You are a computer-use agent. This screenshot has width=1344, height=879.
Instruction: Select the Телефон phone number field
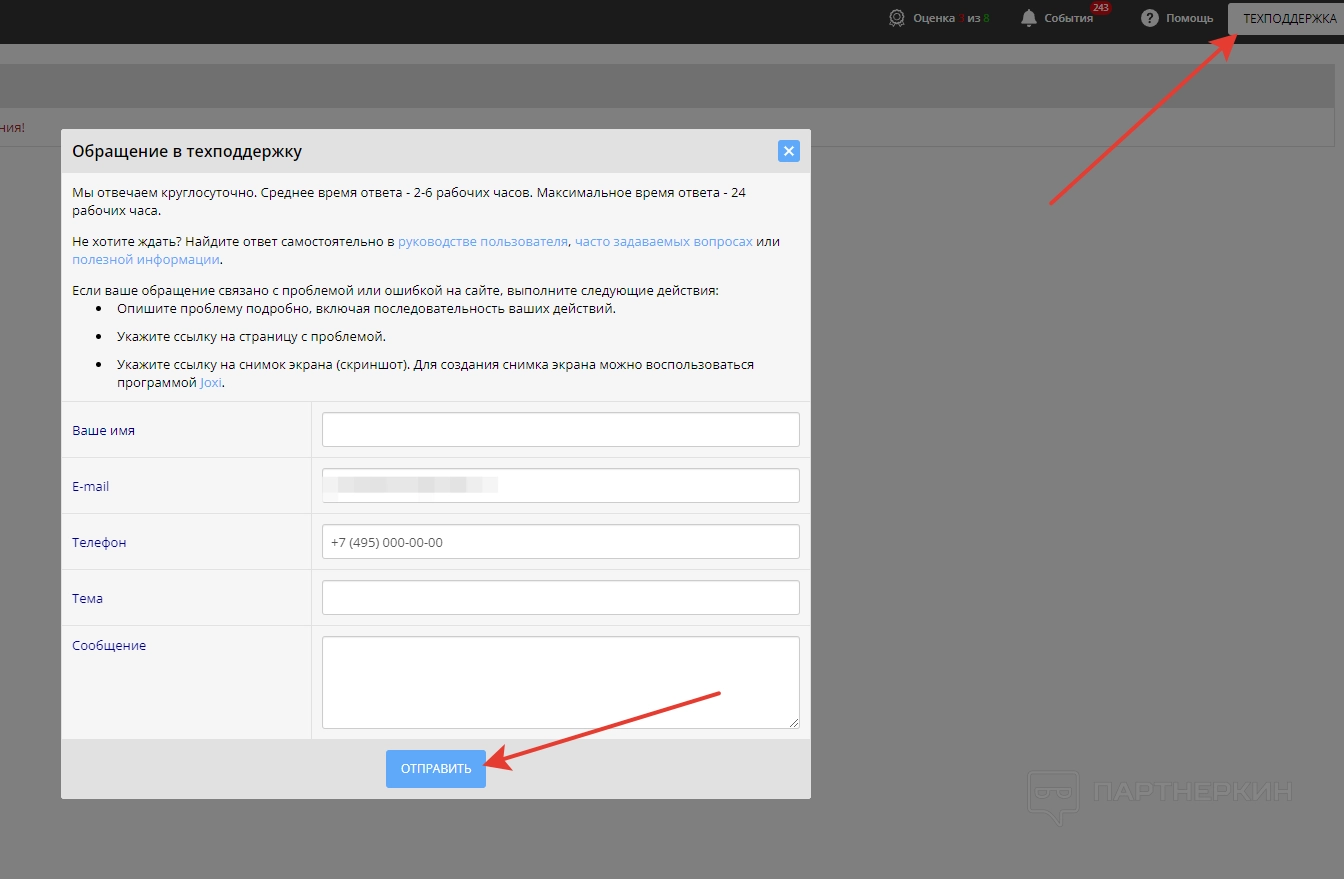[x=560, y=542]
